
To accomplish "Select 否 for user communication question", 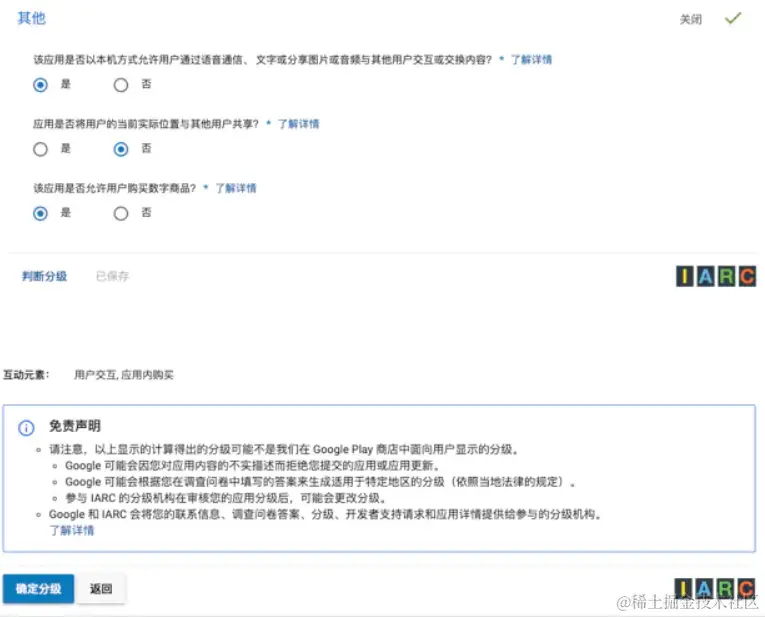I will coord(121,85).
